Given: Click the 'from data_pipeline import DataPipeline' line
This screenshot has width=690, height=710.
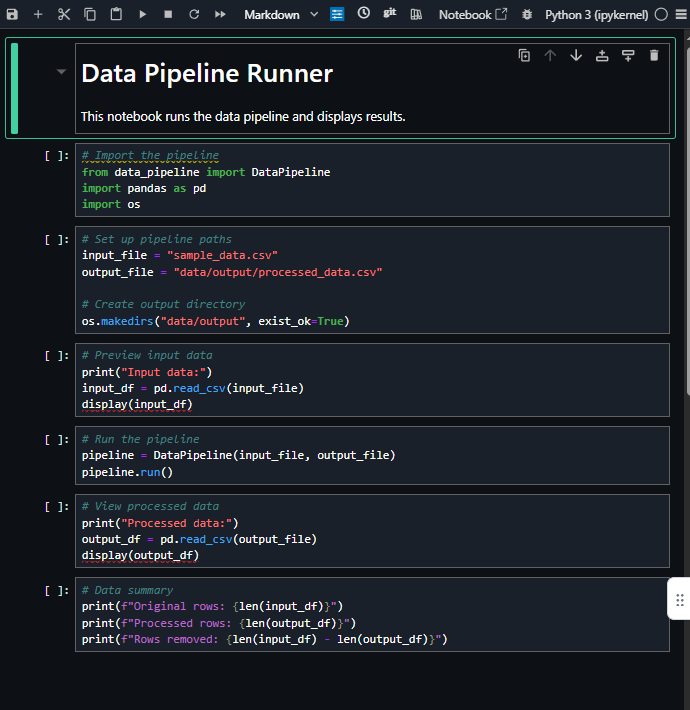Looking at the screenshot, I should coord(206,173).
